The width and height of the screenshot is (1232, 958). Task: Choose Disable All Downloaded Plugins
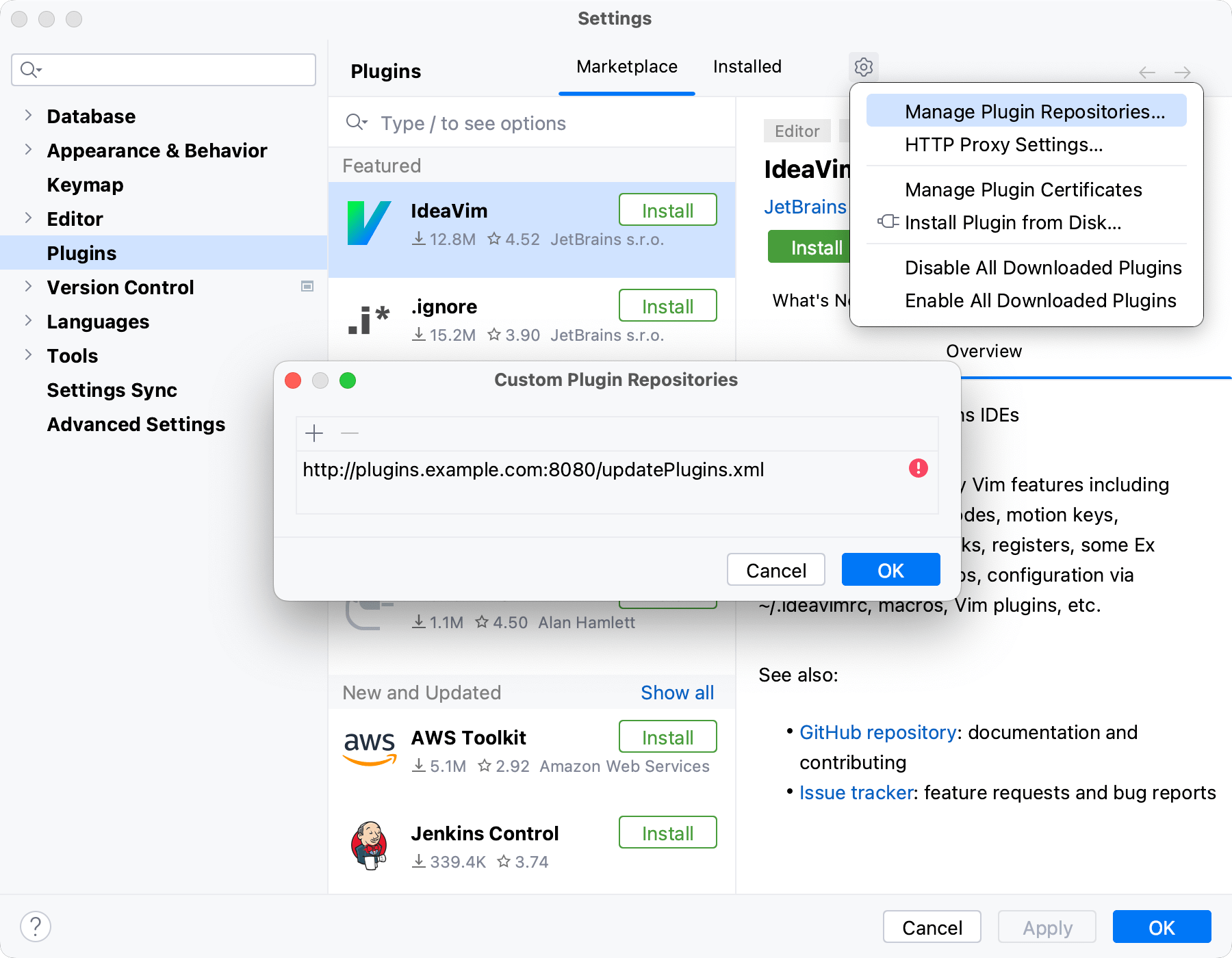1042,267
